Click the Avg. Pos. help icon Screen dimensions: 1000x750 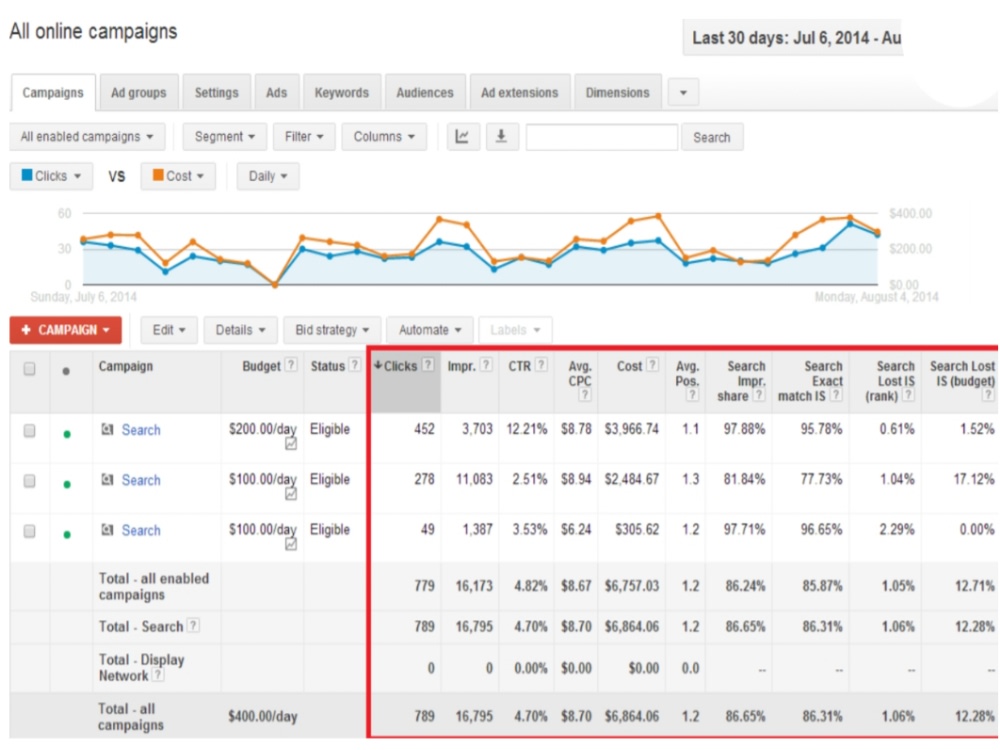pos(693,395)
